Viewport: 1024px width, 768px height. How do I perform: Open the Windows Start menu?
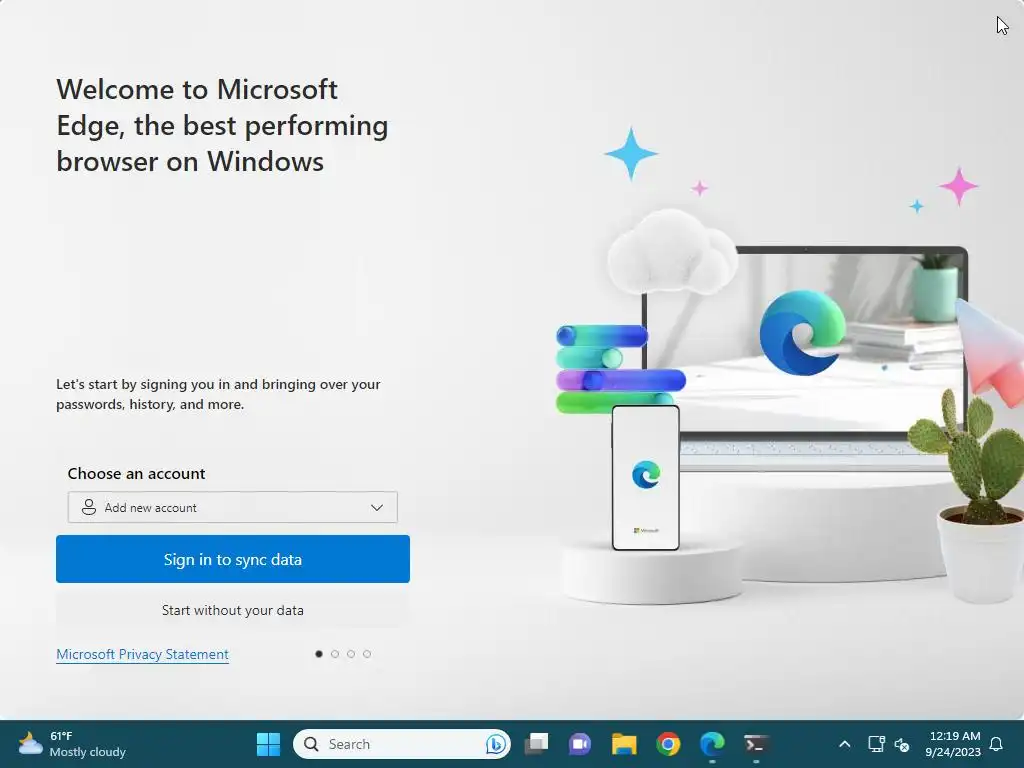click(268, 744)
